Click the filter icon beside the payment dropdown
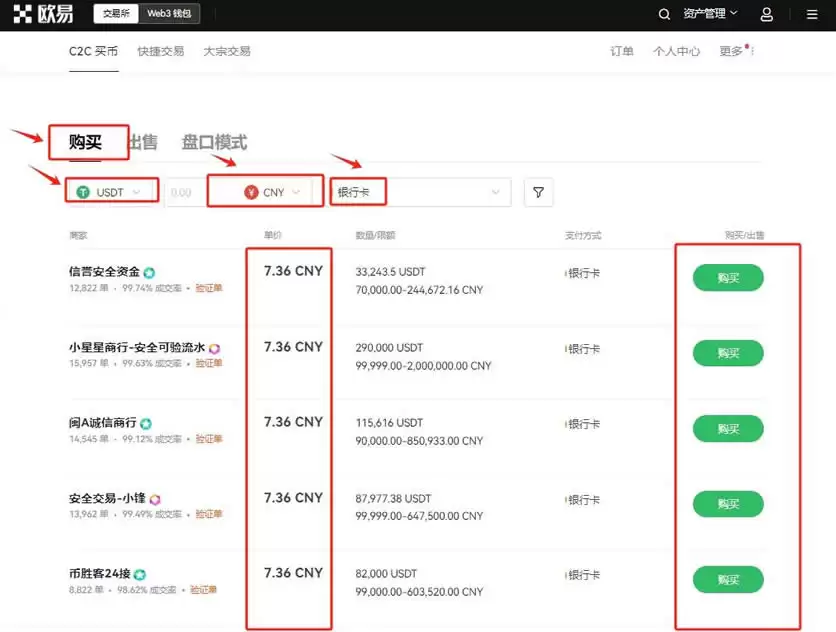836x632 pixels. click(x=538, y=192)
